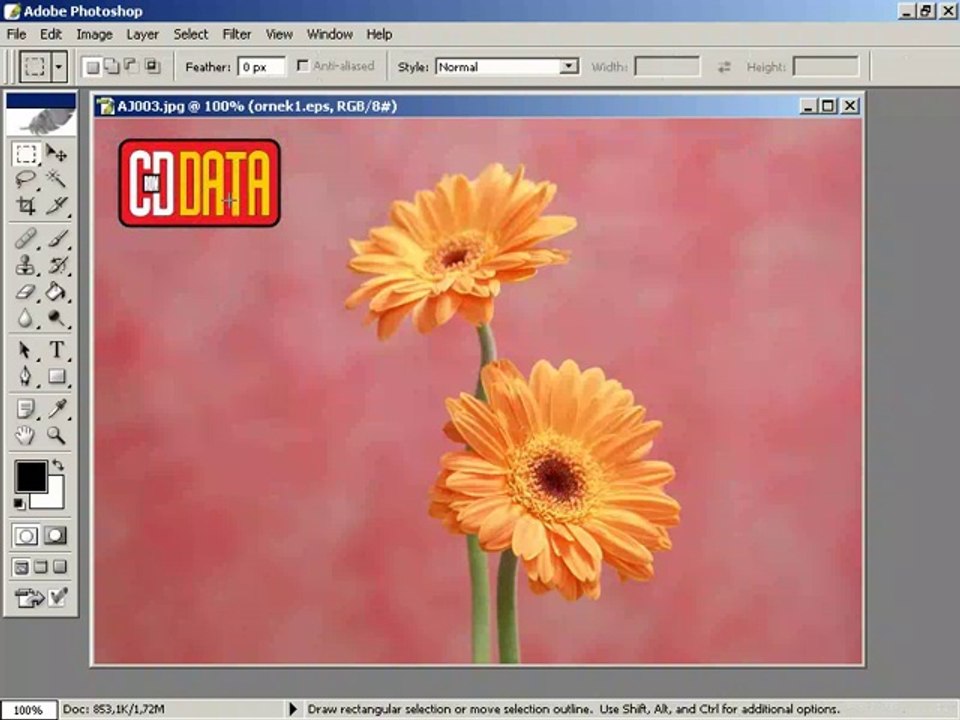Open the Filter menu

pyautogui.click(x=237, y=34)
